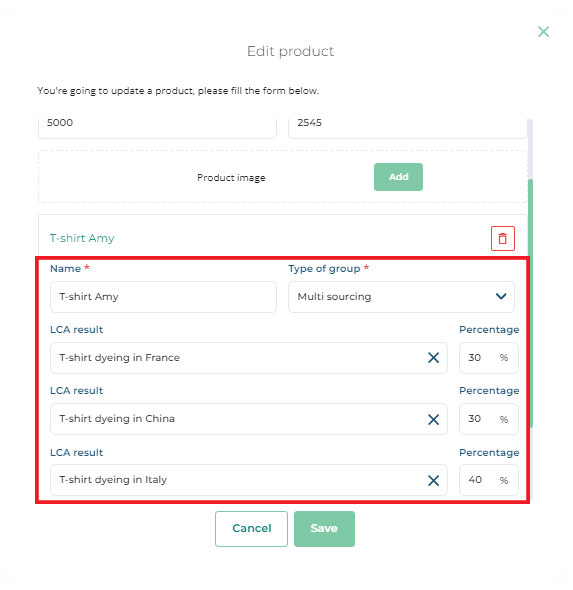Select the T-shirt dyeing in Italy LCA field
The height and width of the screenshot is (590, 573).
tap(249, 480)
